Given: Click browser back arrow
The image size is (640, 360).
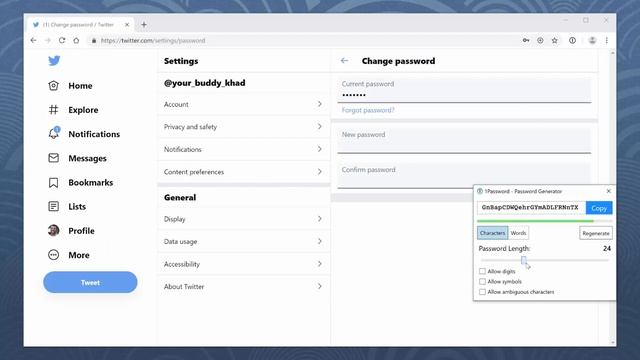Looking at the screenshot, I should point(33,40).
